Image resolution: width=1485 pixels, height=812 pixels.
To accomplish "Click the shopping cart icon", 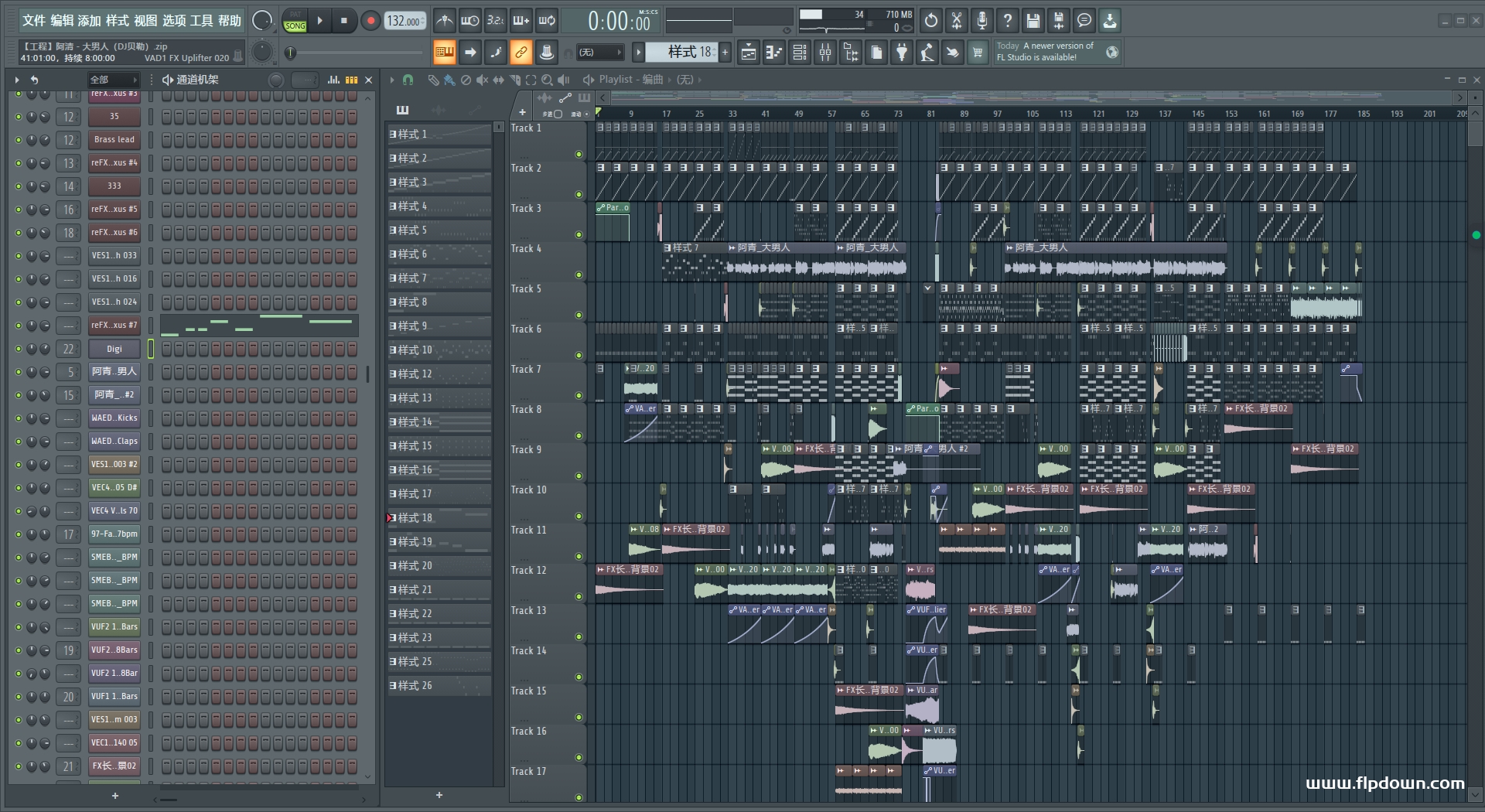I will pos(978,53).
